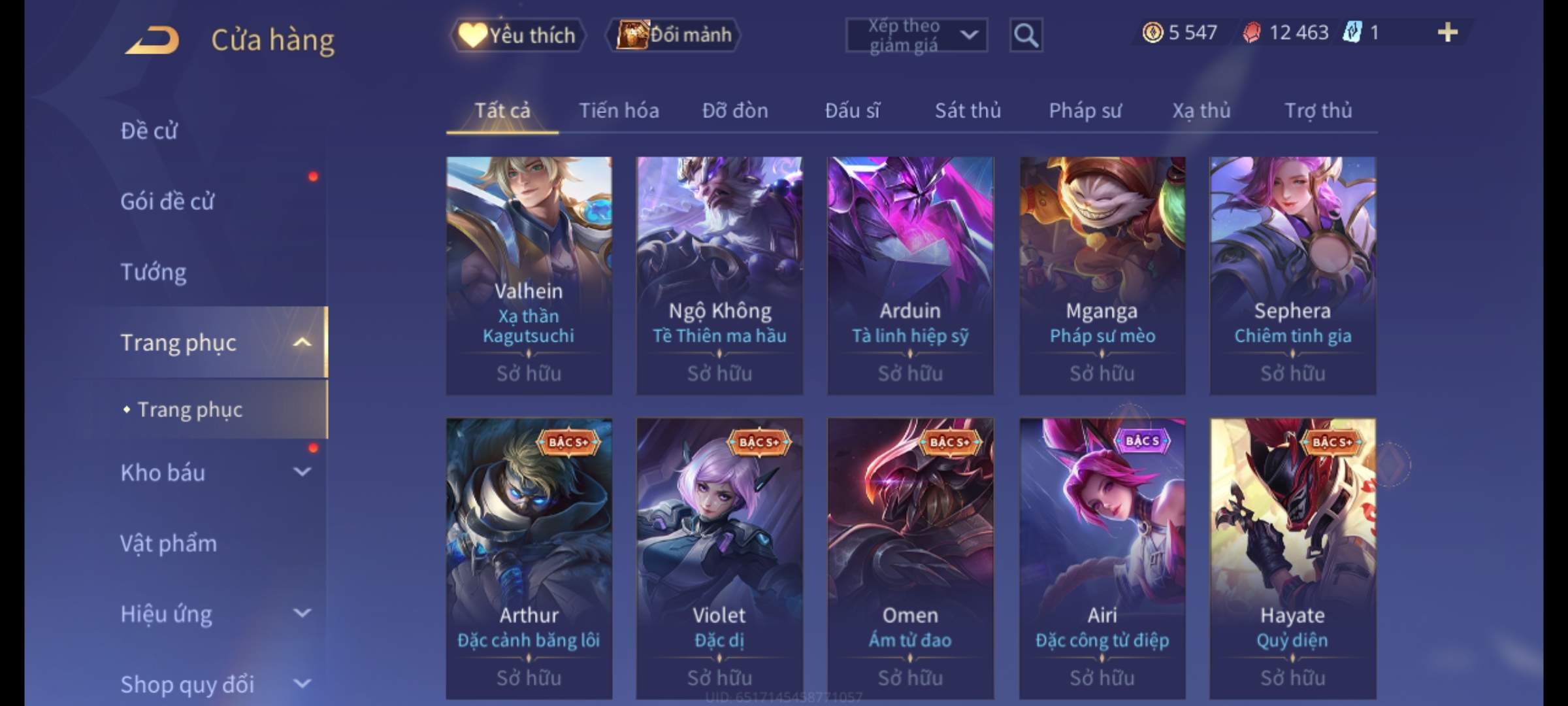The width and height of the screenshot is (1568, 706).
Task: Collapse the Trang phục sidebar section
Action: pos(302,342)
